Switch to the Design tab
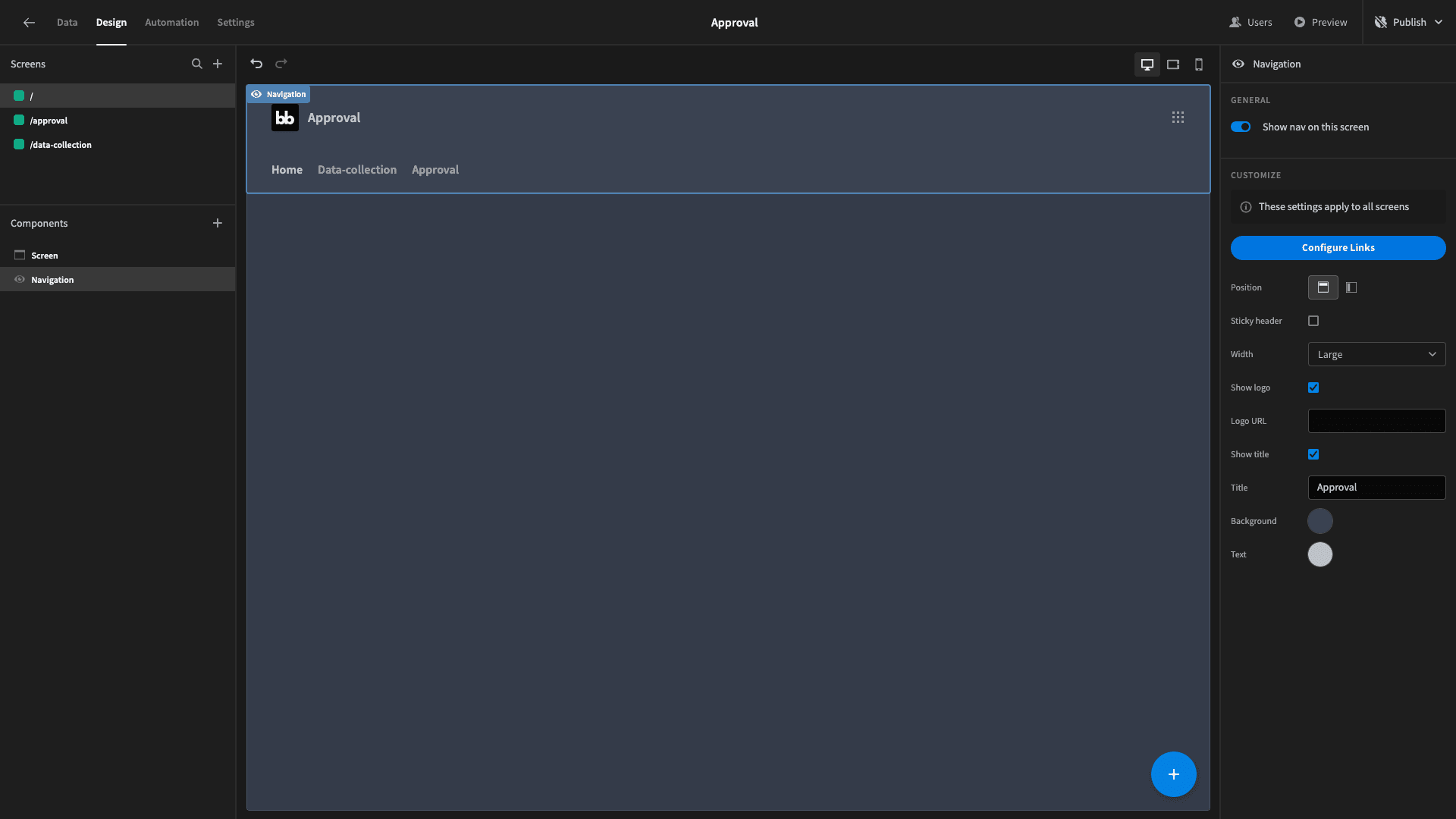Viewport: 1456px width, 819px height. coord(111,23)
